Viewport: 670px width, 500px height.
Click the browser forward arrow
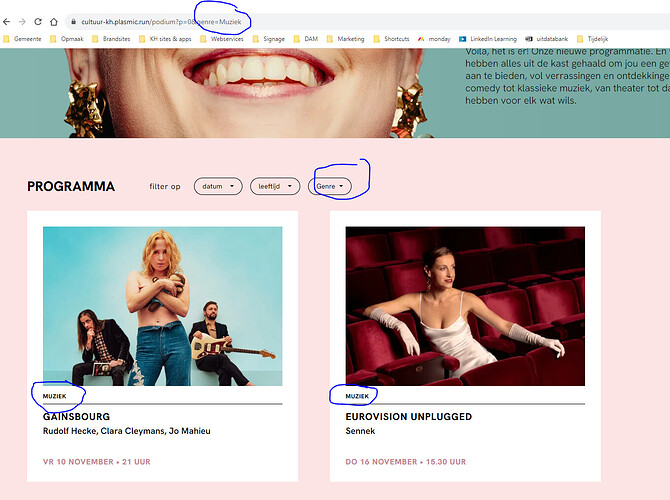click(x=22, y=21)
